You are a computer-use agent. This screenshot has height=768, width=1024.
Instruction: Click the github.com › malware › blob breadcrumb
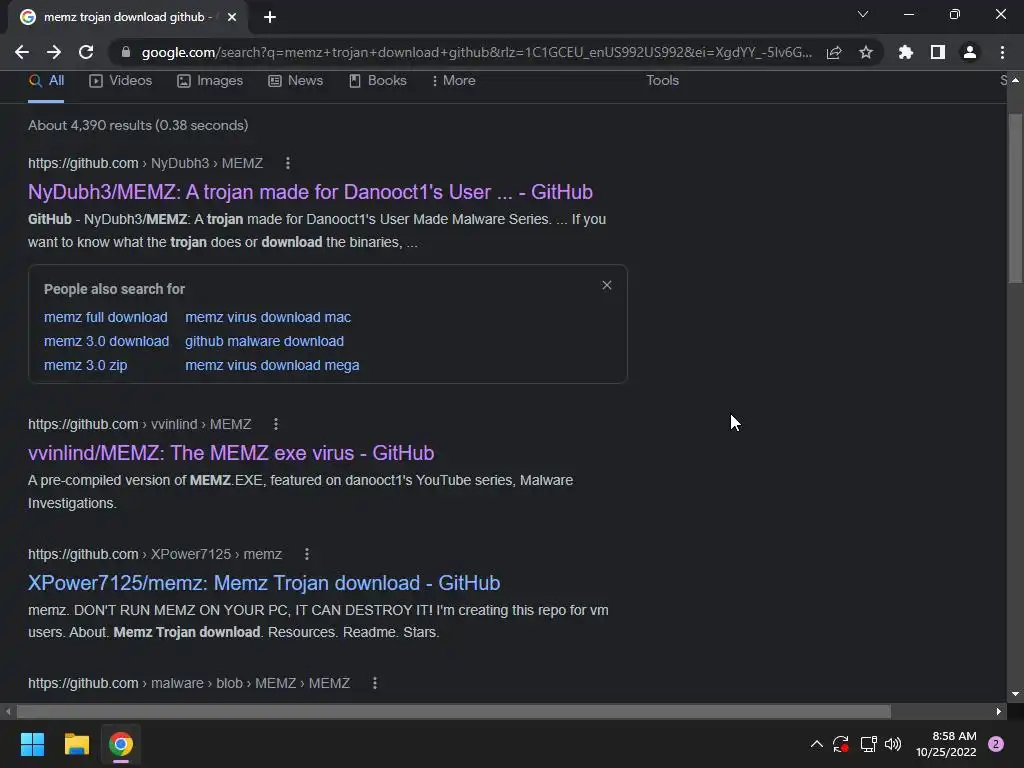189,683
